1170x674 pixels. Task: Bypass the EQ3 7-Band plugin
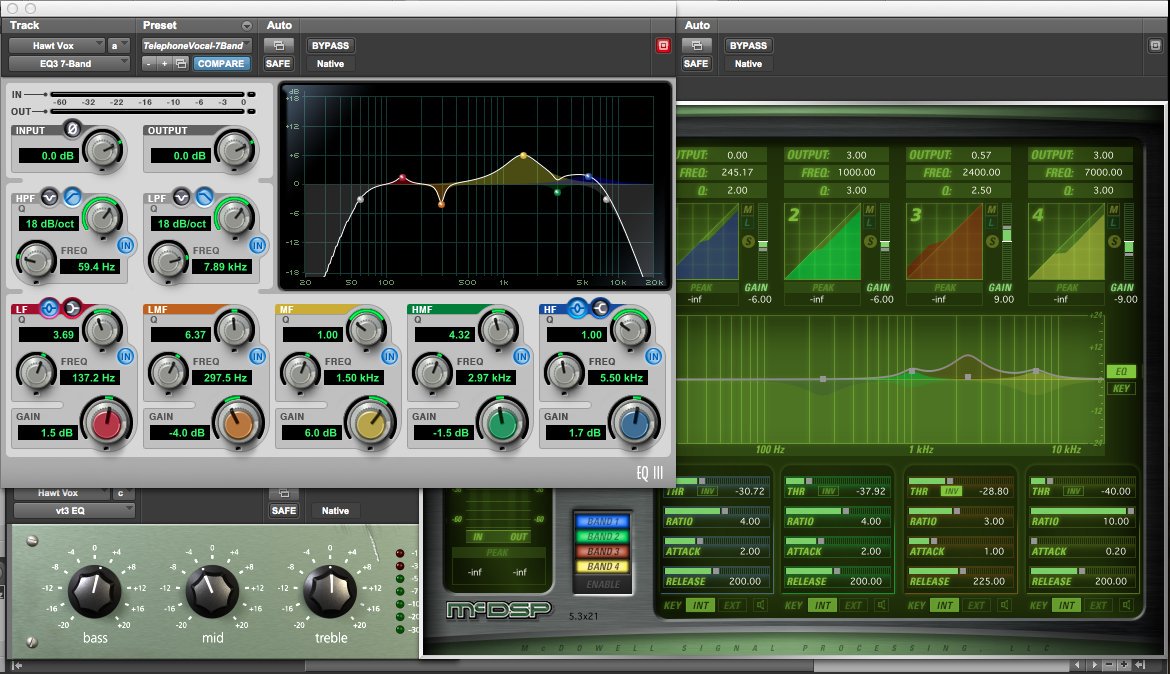[330, 46]
